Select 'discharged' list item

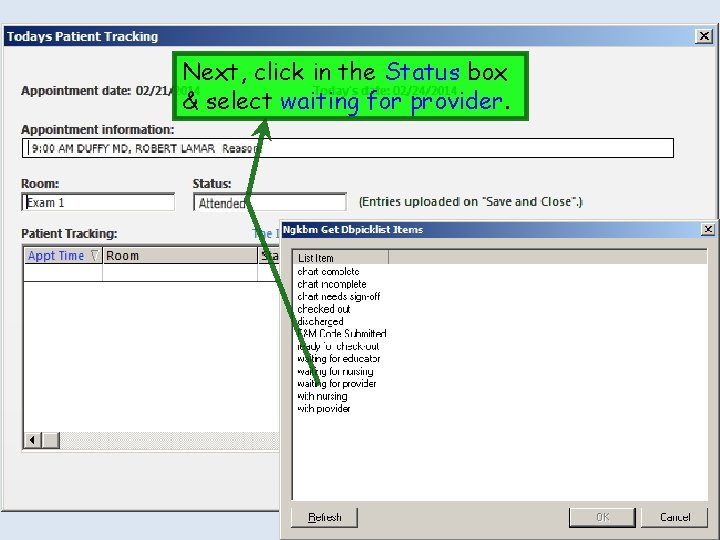point(320,321)
